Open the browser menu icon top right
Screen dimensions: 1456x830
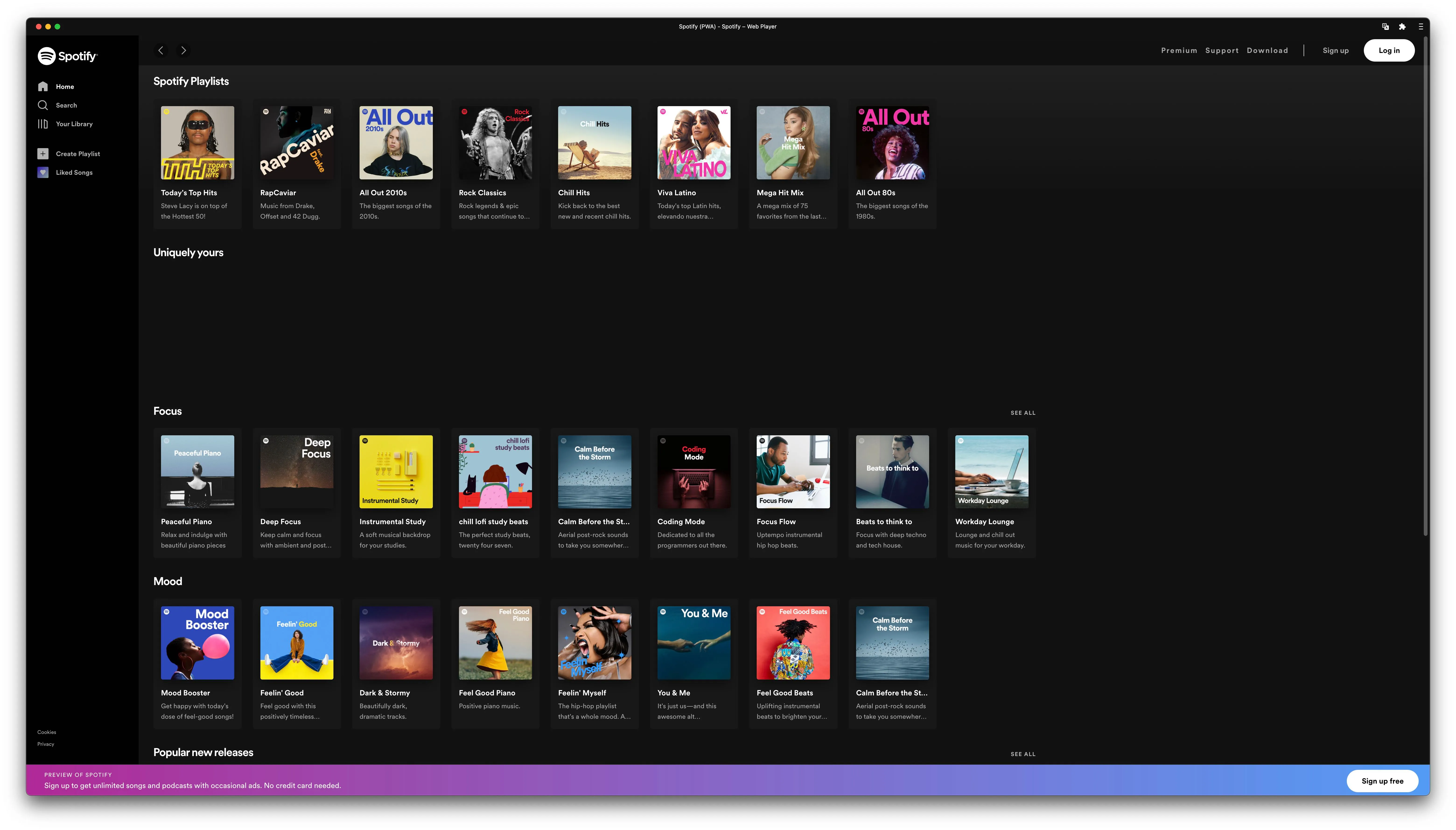[x=1421, y=26]
